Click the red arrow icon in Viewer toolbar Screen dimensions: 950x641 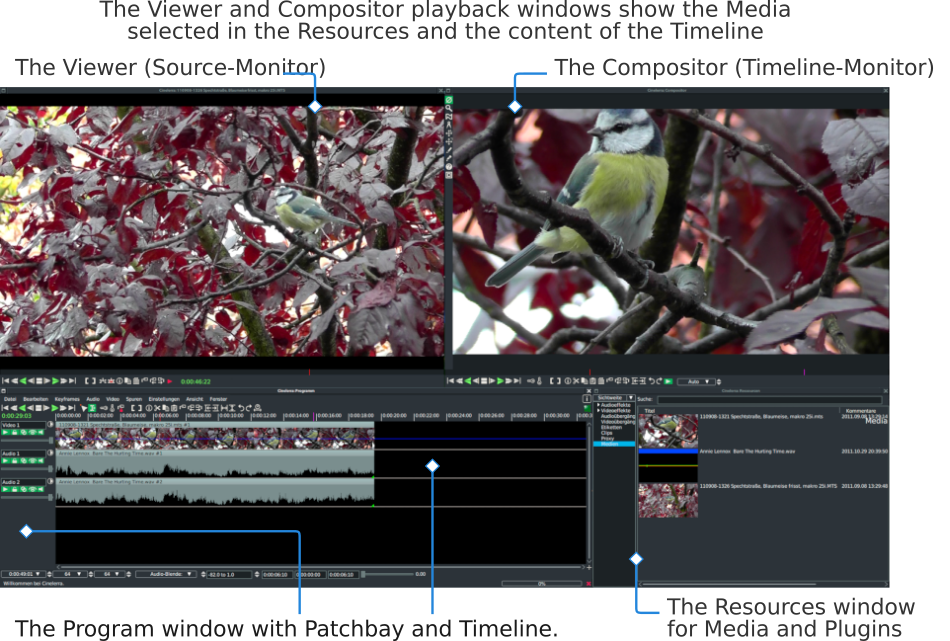click(x=170, y=381)
